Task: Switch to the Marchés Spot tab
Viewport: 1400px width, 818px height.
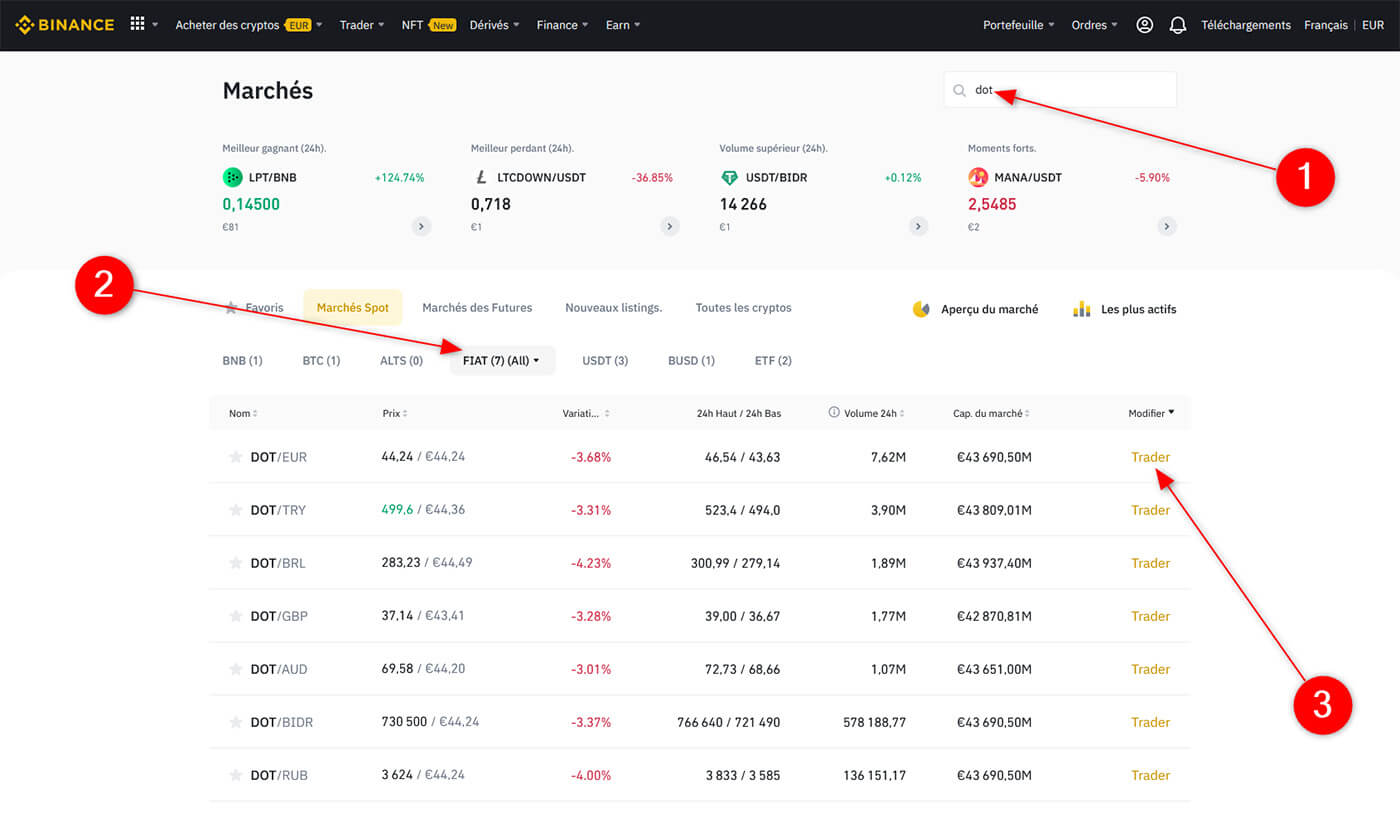Action: click(x=353, y=308)
